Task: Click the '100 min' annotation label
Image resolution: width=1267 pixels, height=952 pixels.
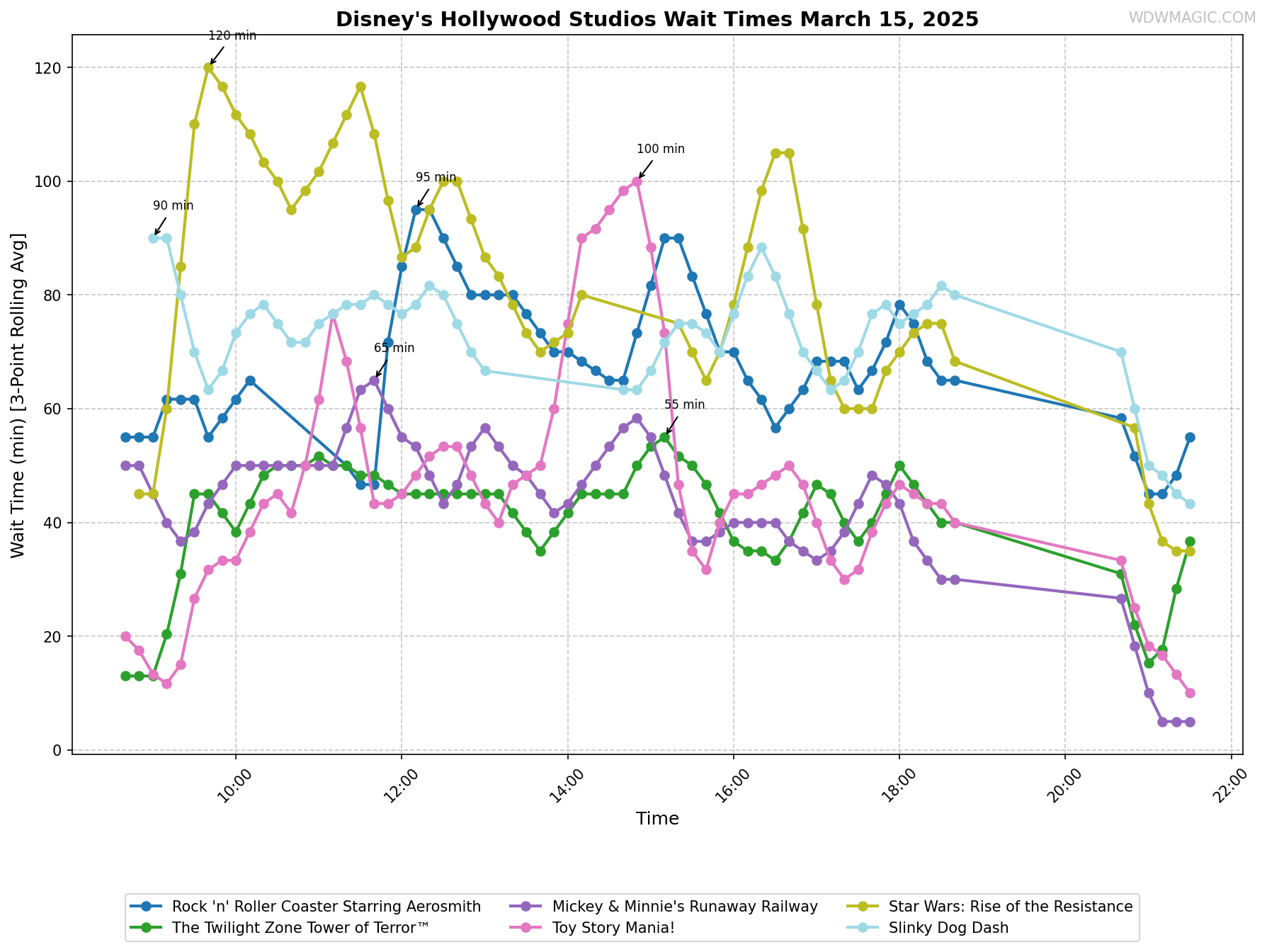Action: click(661, 149)
